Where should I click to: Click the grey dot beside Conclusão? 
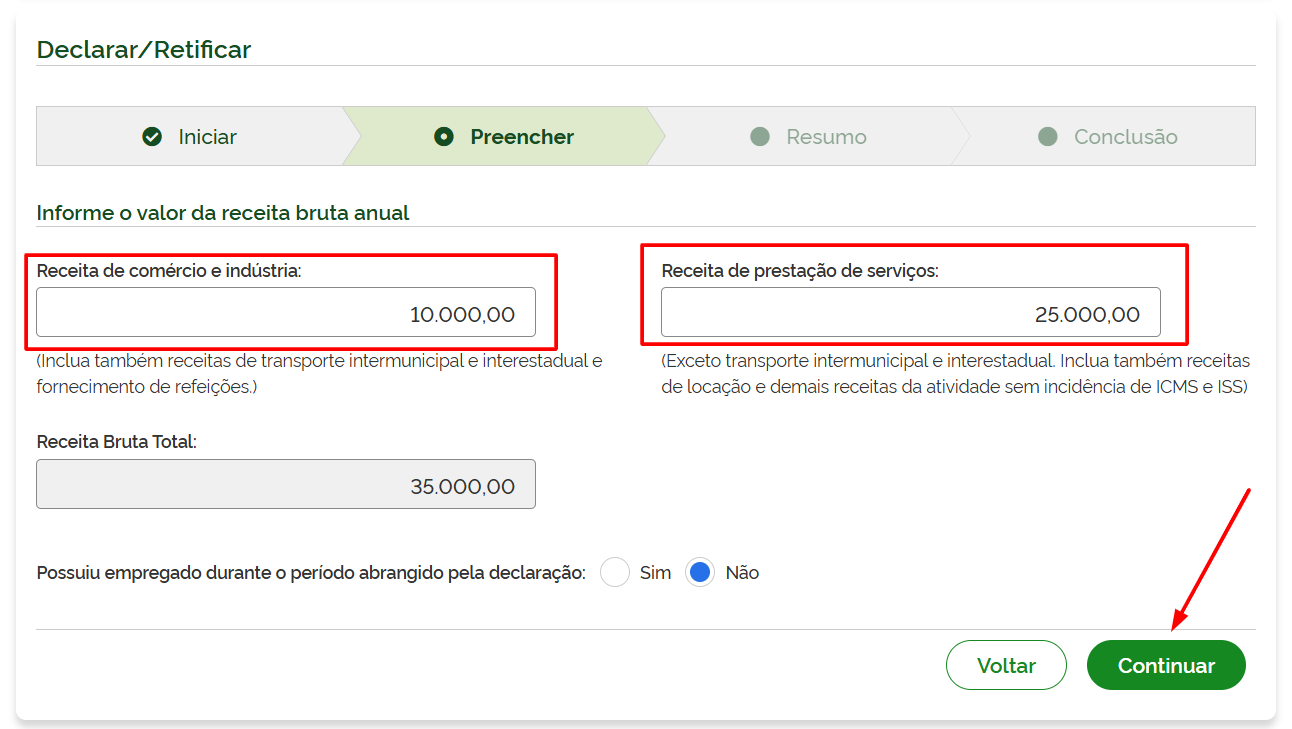[x=1048, y=137]
